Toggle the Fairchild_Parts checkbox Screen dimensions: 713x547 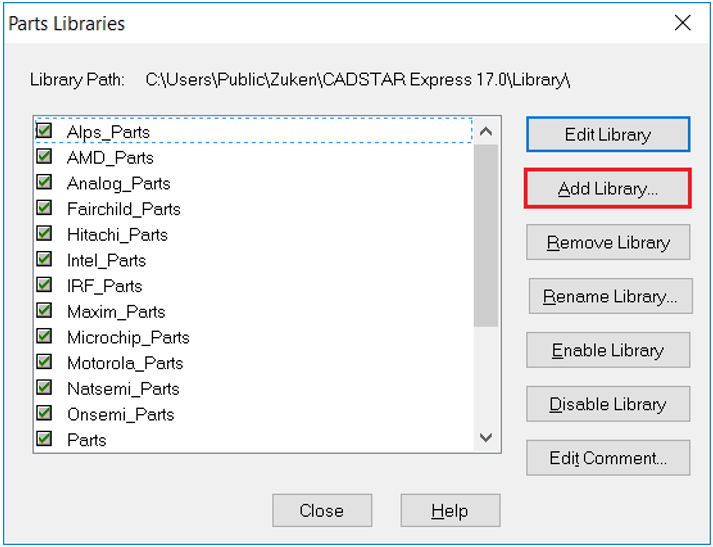44,208
